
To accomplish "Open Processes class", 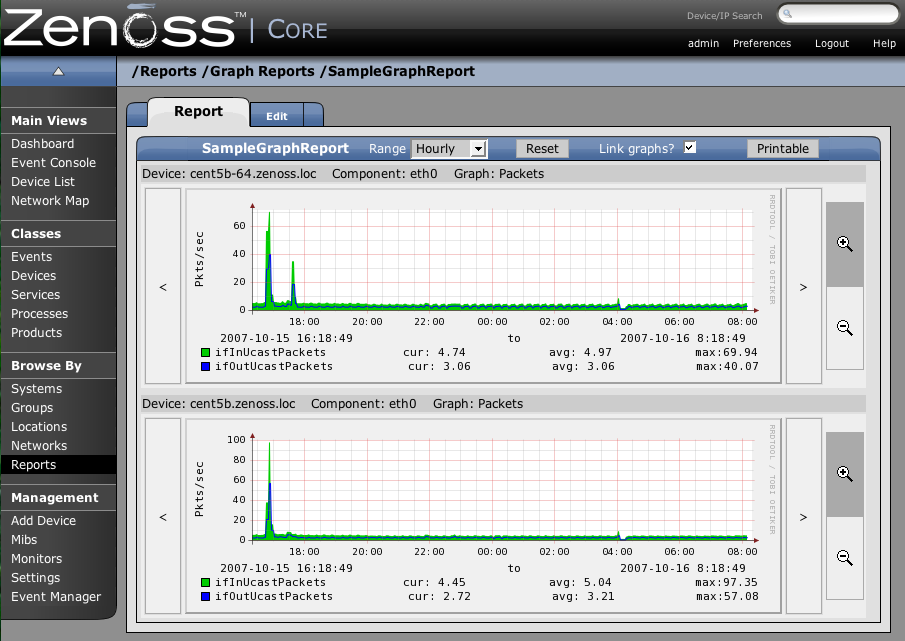I will [x=39, y=314].
